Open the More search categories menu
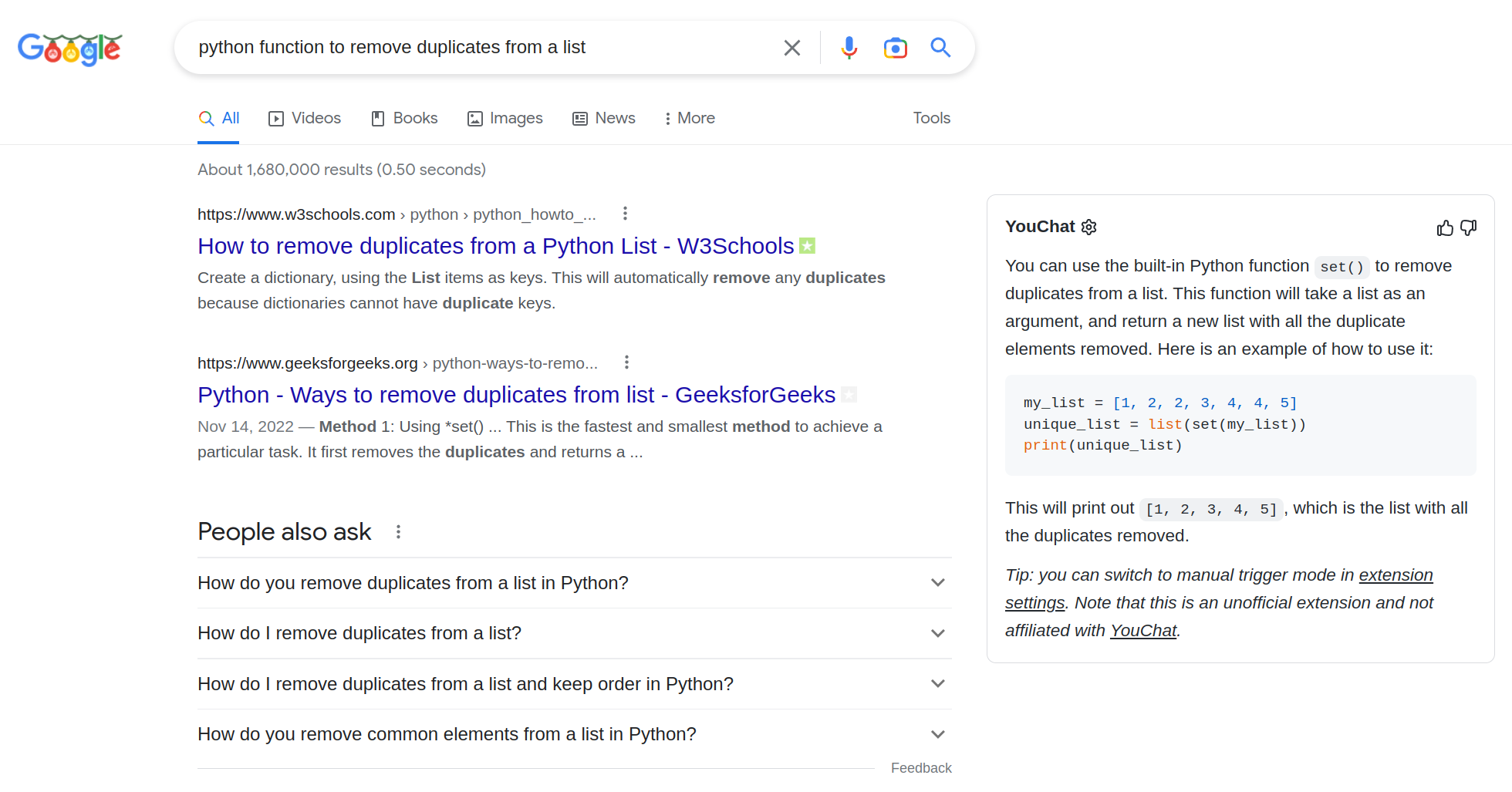This screenshot has width=1512, height=792. (689, 118)
